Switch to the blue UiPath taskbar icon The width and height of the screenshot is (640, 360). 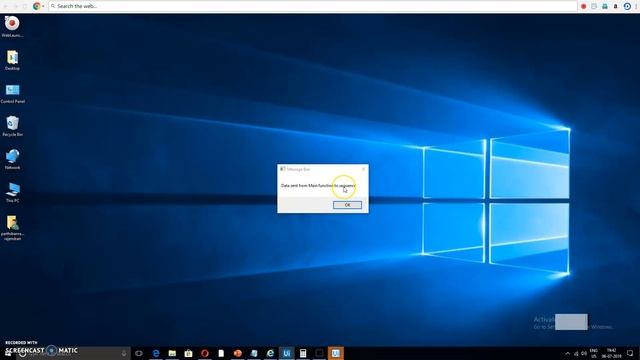click(x=287, y=353)
